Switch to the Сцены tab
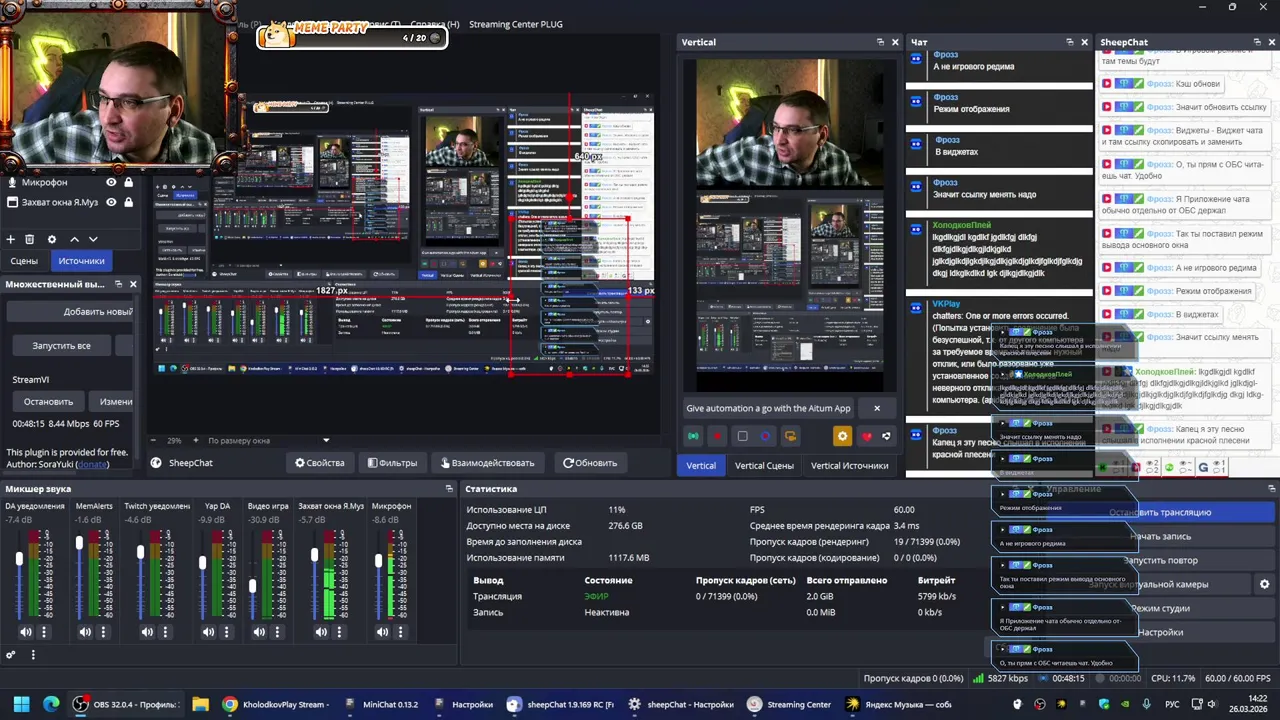The height and width of the screenshot is (720, 1280). 24,261
